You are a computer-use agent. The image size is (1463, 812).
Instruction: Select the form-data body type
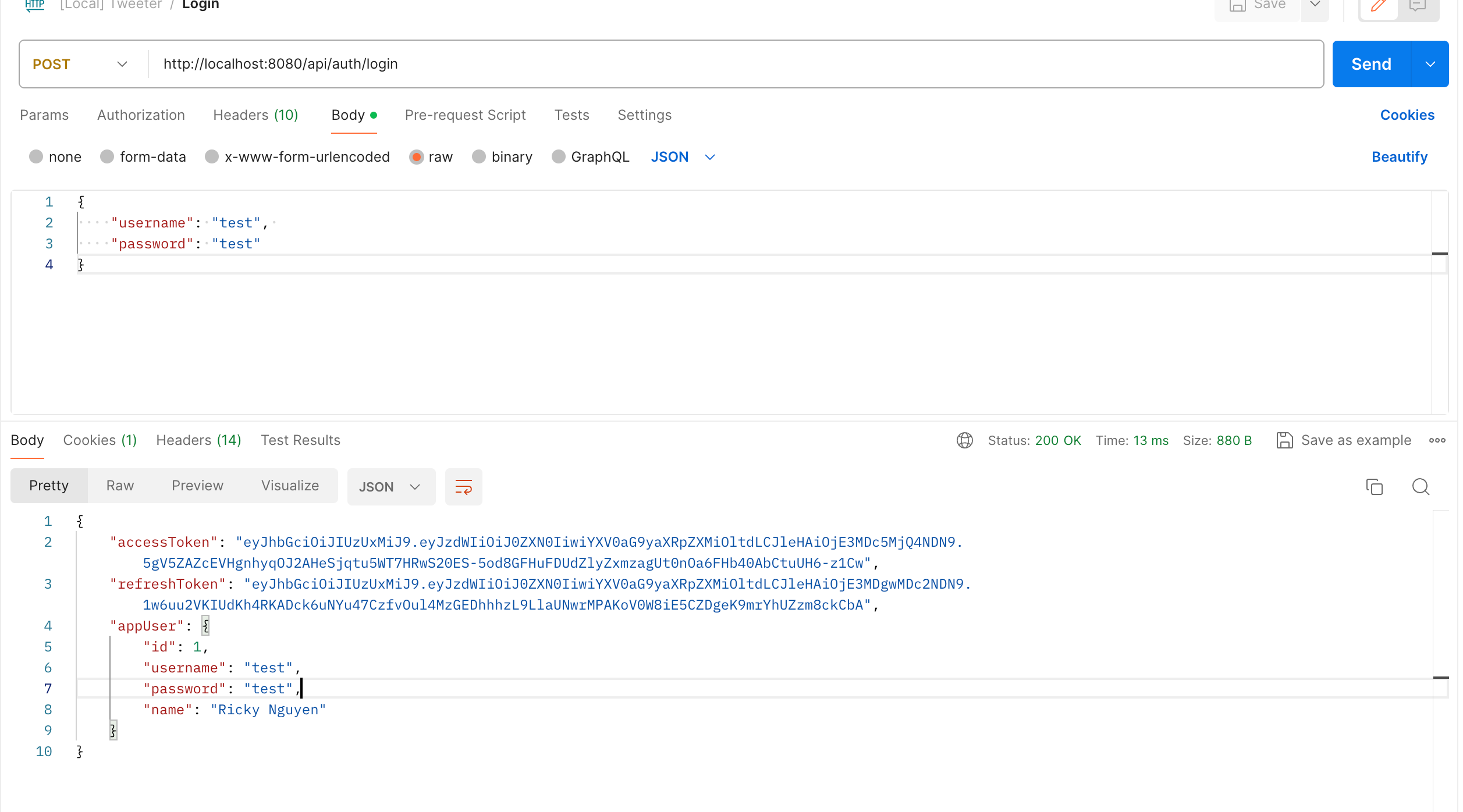click(x=107, y=156)
